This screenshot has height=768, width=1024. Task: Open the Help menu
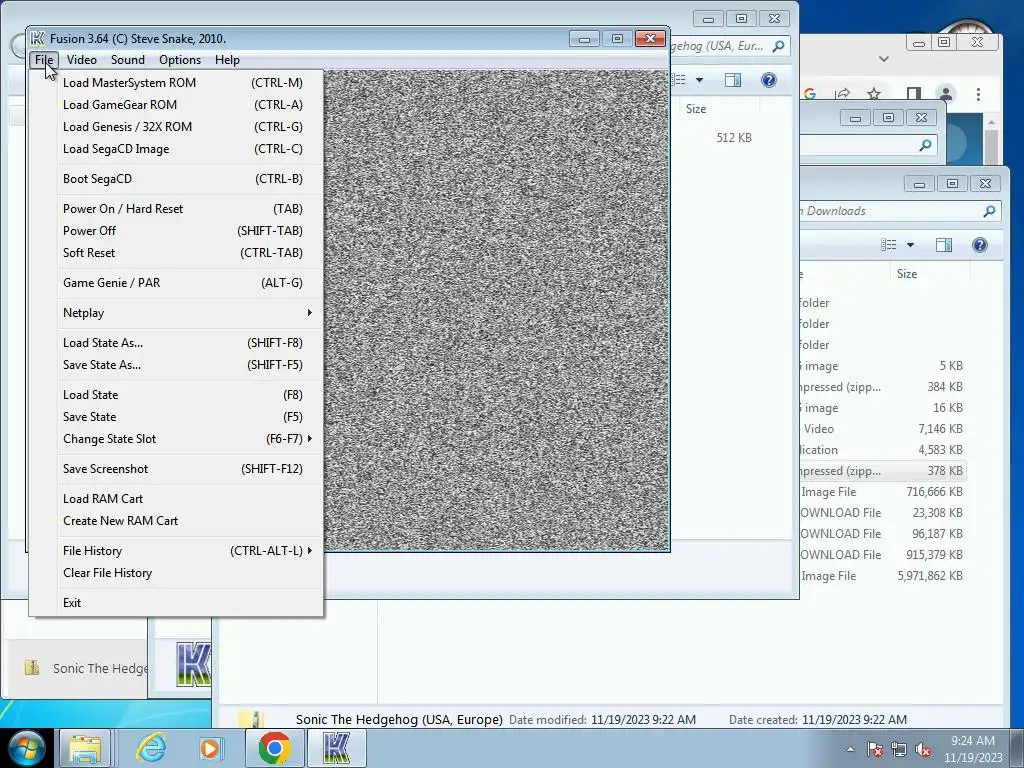(x=227, y=60)
